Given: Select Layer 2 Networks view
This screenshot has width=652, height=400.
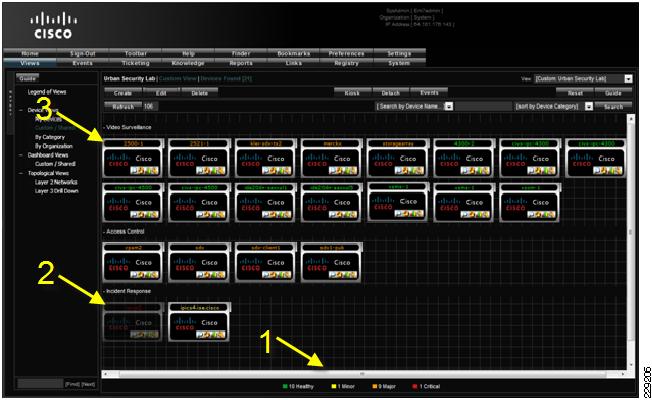Looking at the screenshot, I should coord(56,182).
